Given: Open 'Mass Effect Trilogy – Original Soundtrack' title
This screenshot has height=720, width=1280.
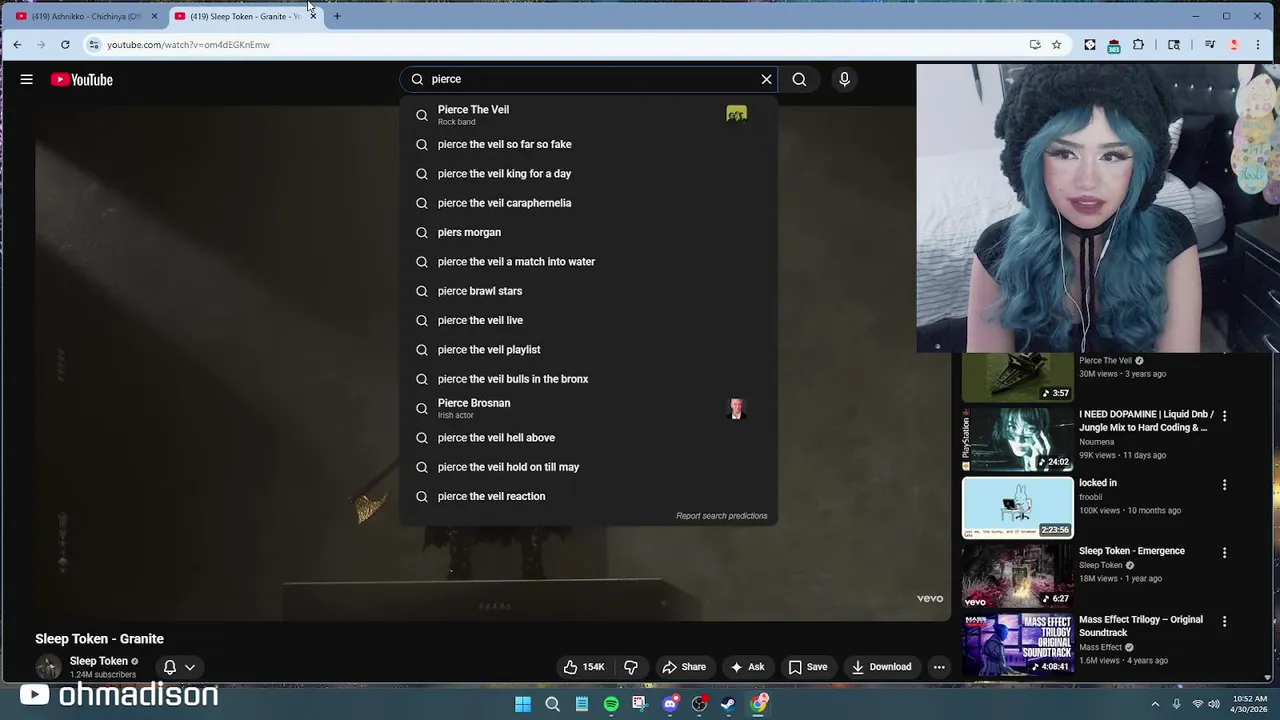Looking at the screenshot, I should [1141, 626].
